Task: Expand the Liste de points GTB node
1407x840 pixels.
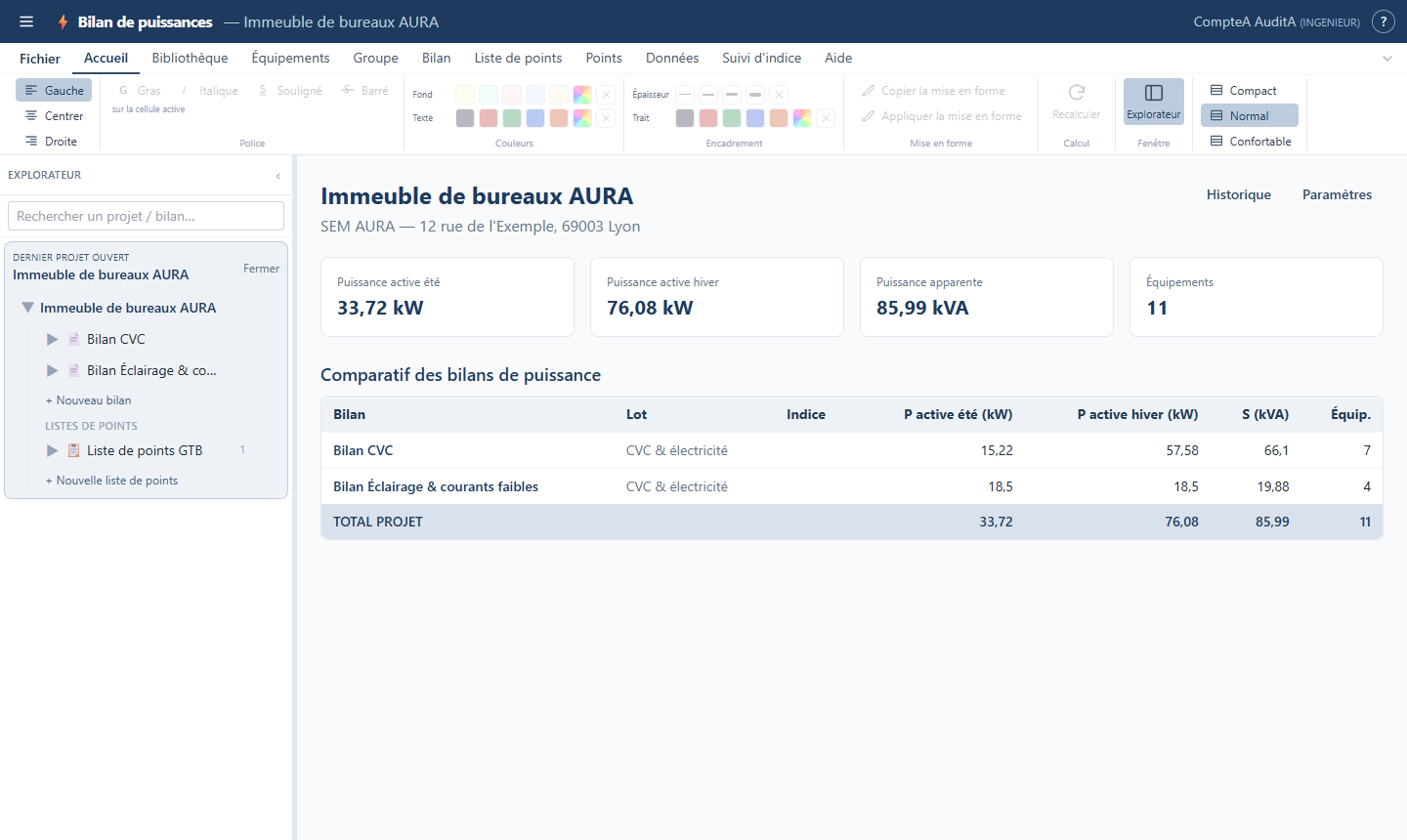Action: click(53, 450)
